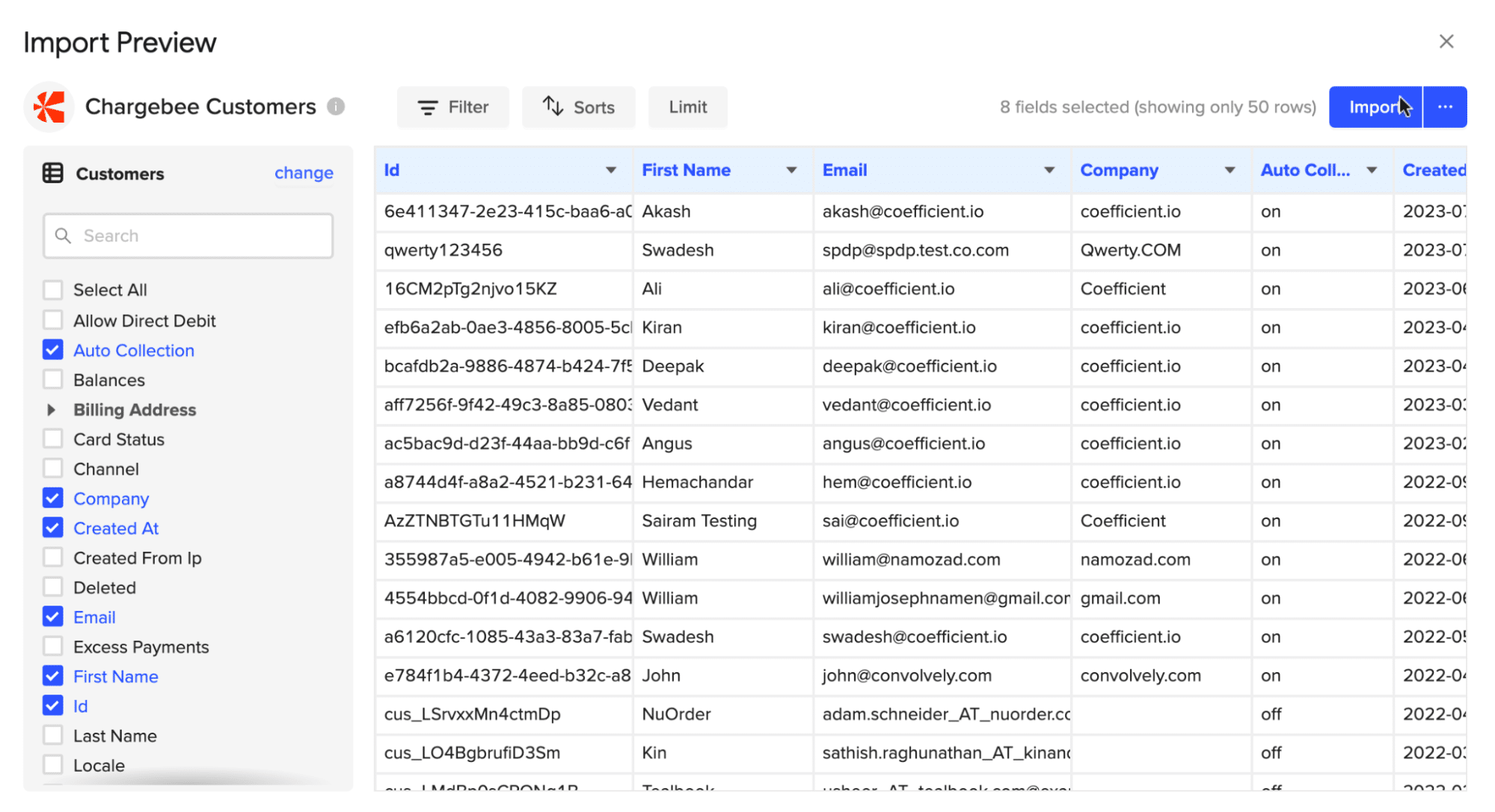Click the Chargebee logo icon
Viewport: 1495px width, 812px height.
point(49,107)
